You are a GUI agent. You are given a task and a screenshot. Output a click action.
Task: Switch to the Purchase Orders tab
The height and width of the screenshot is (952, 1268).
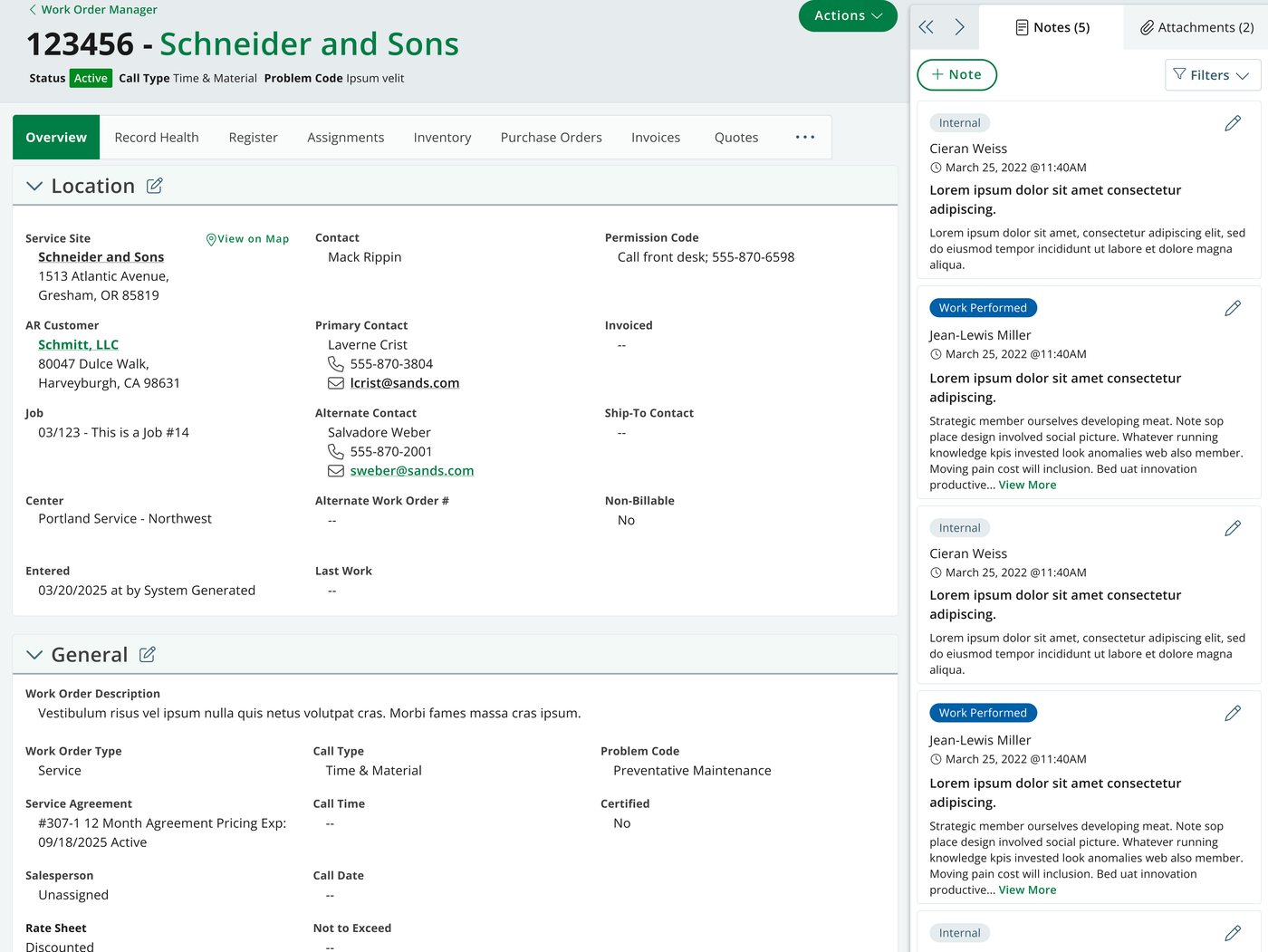point(551,138)
